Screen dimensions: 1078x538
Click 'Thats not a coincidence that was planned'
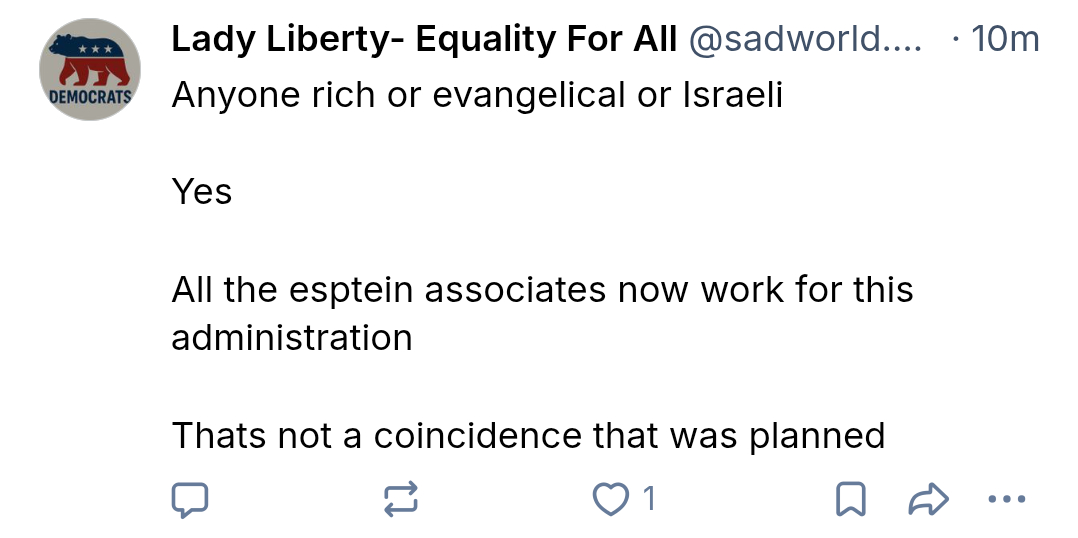click(528, 436)
